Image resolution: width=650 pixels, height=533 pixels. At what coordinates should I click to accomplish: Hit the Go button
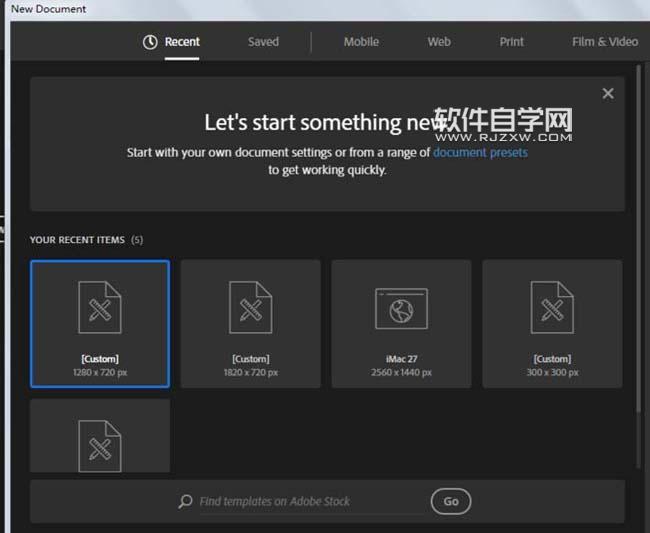click(451, 502)
